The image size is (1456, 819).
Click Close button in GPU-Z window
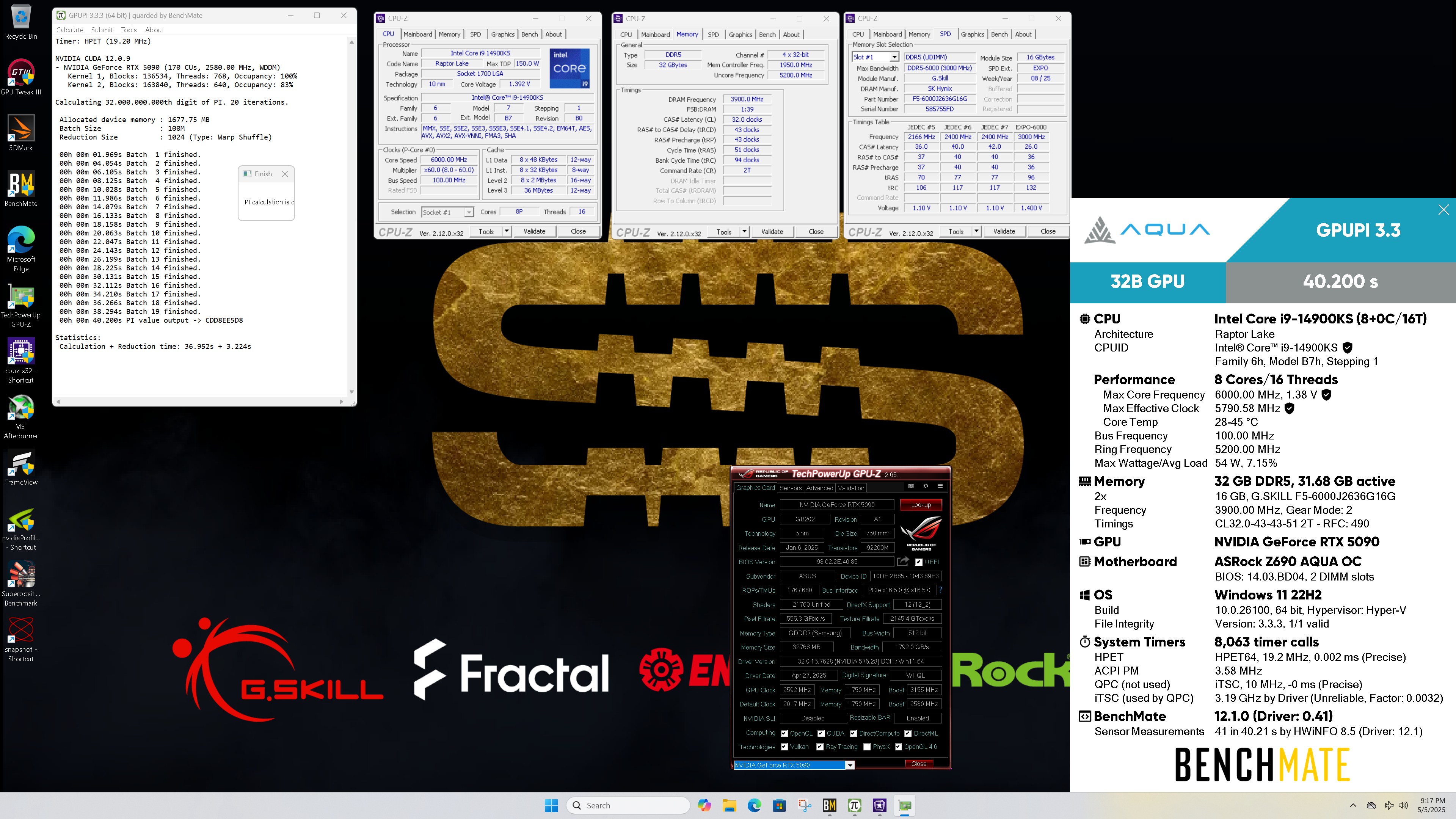point(919,764)
